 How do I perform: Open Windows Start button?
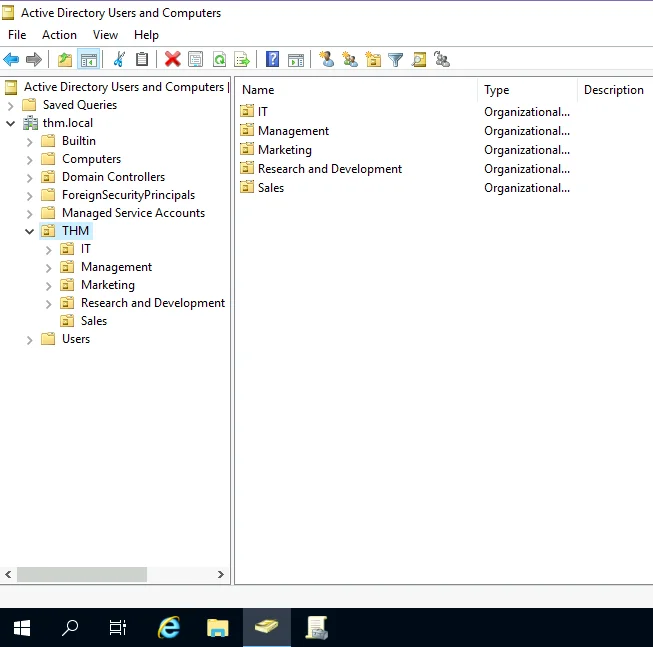22,627
